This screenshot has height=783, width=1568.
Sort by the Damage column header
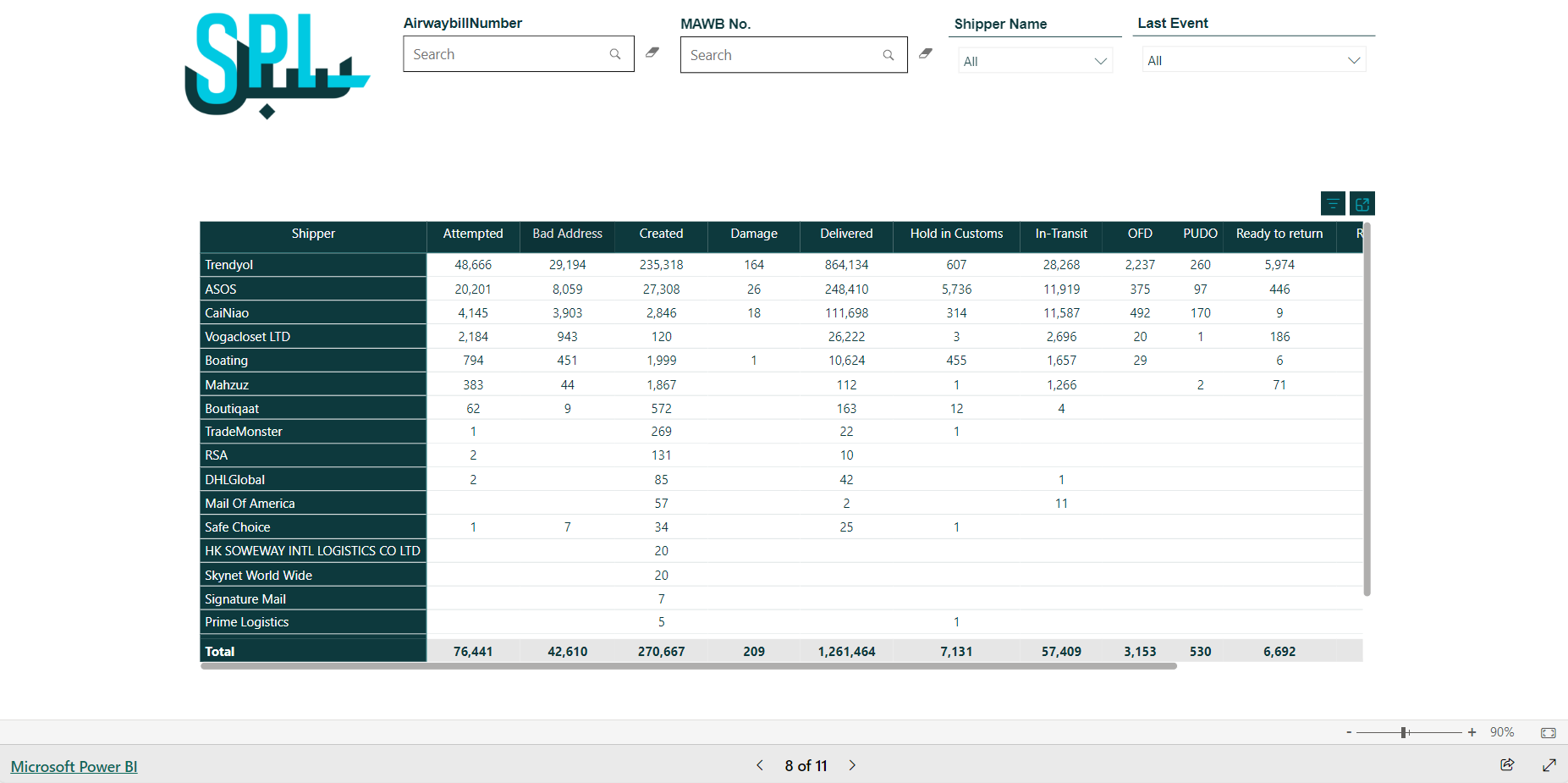point(754,234)
